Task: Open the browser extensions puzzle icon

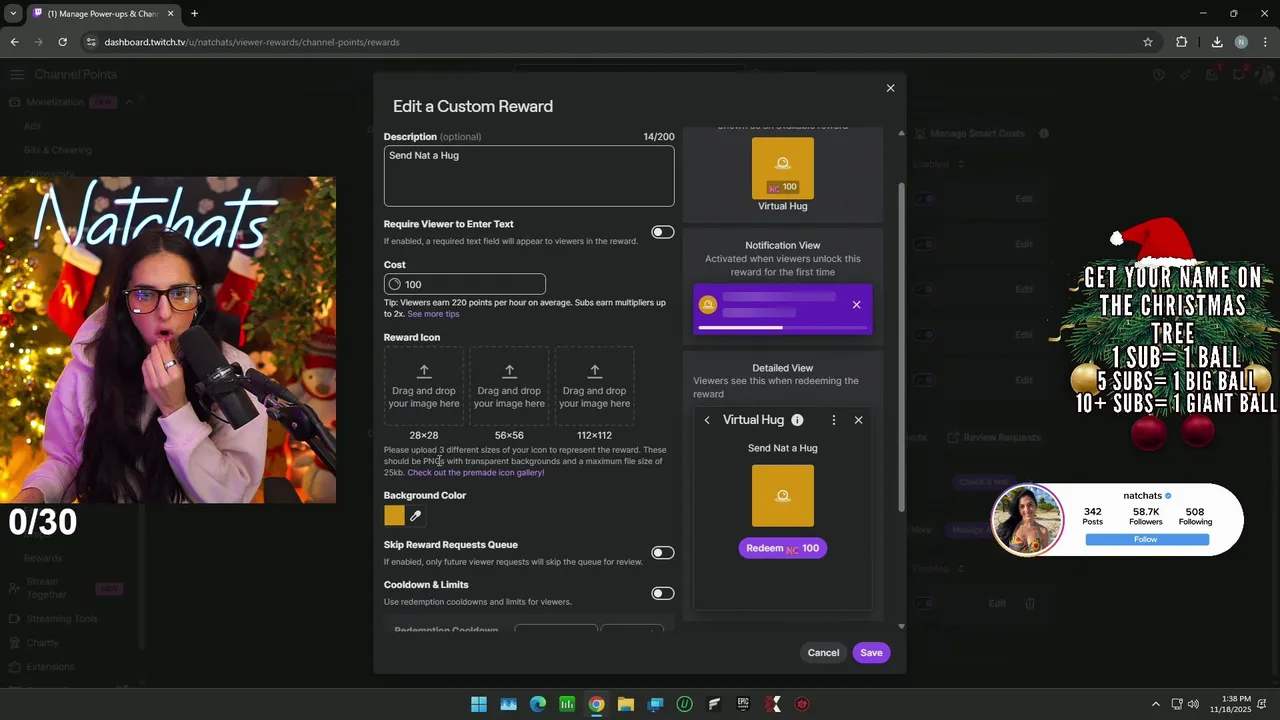Action: [x=1182, y=42]
